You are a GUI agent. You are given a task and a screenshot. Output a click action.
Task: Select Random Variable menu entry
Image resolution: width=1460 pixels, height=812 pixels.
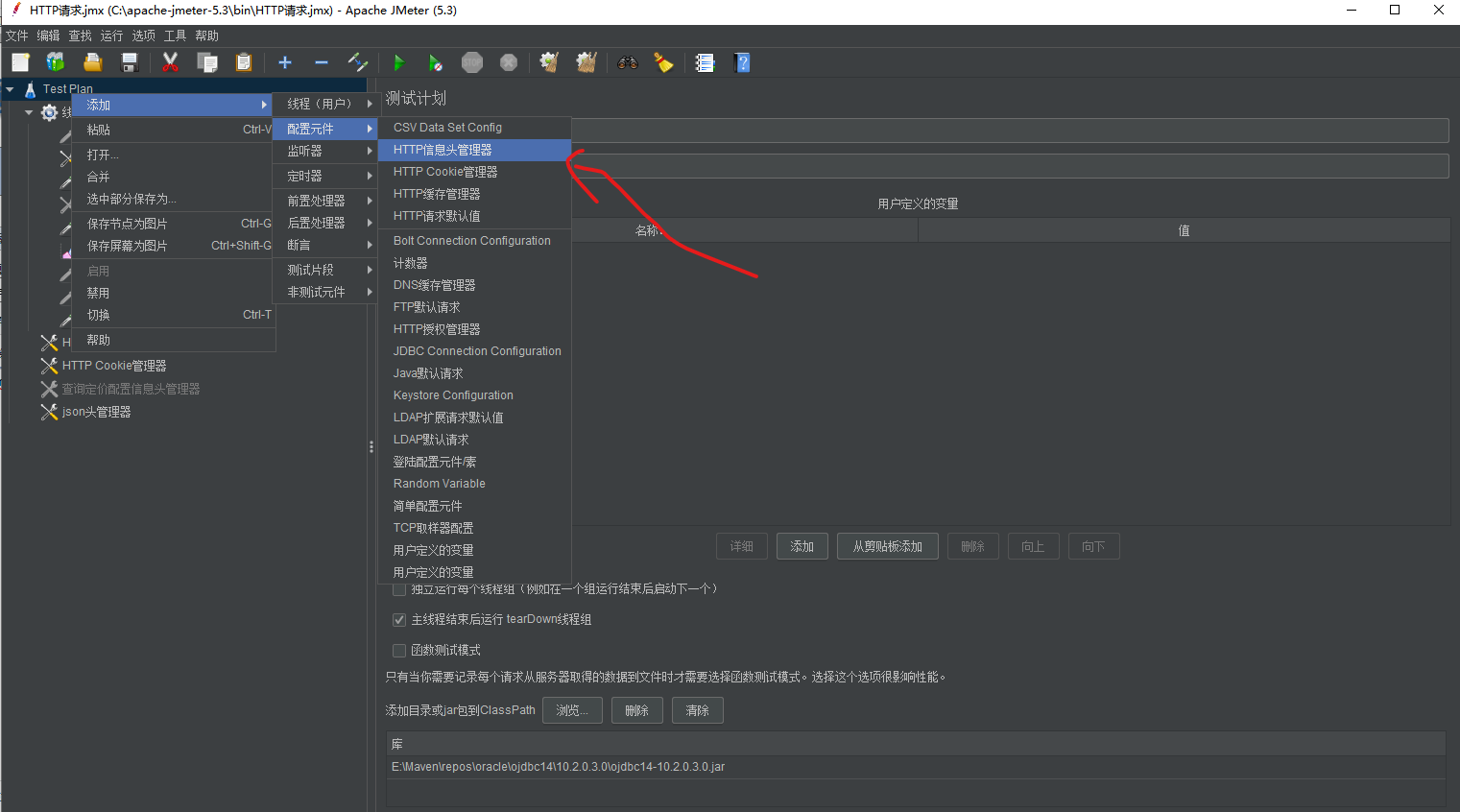point(475,484)
